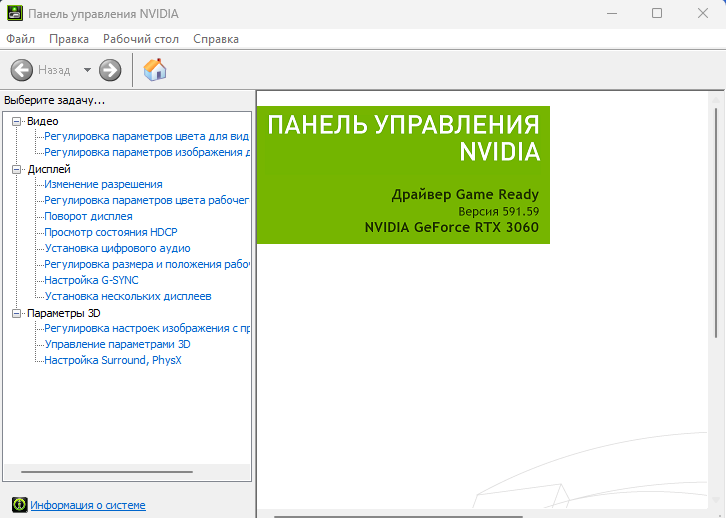The image size is (726, 518).
Task: Click the Forward arrow icon
Action: (110, 70)
